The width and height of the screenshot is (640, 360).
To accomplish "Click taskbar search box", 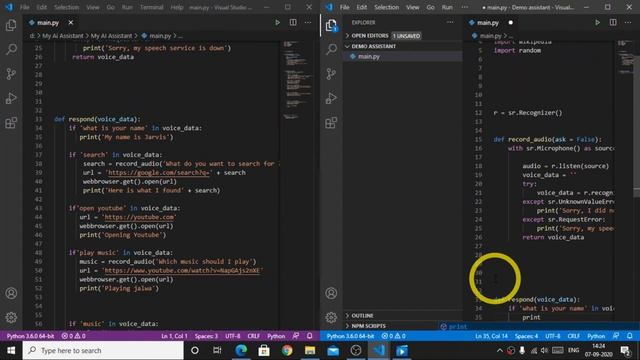I will tap(103, 350).
